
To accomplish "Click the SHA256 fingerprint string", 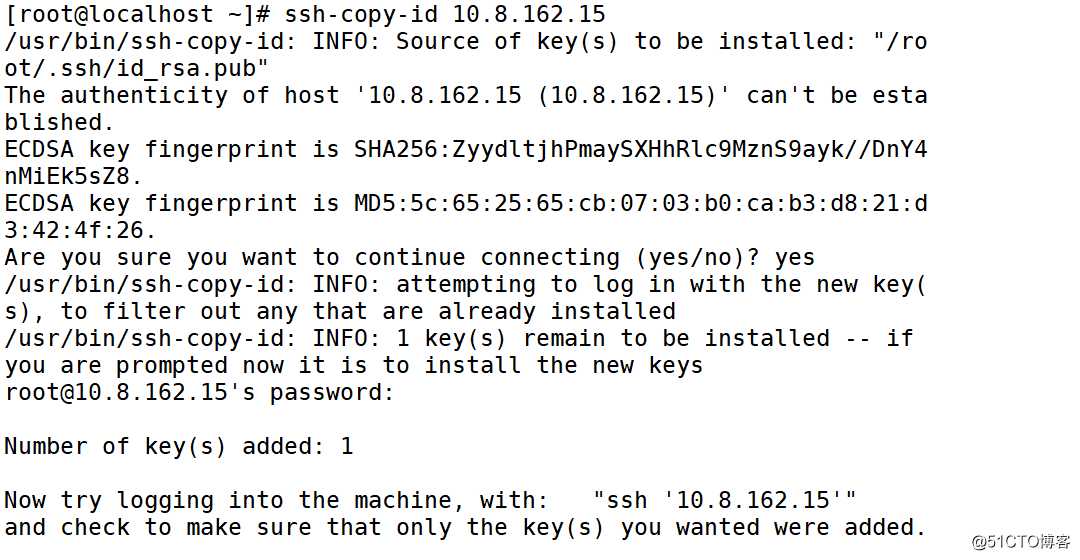I will pos(640,149).
